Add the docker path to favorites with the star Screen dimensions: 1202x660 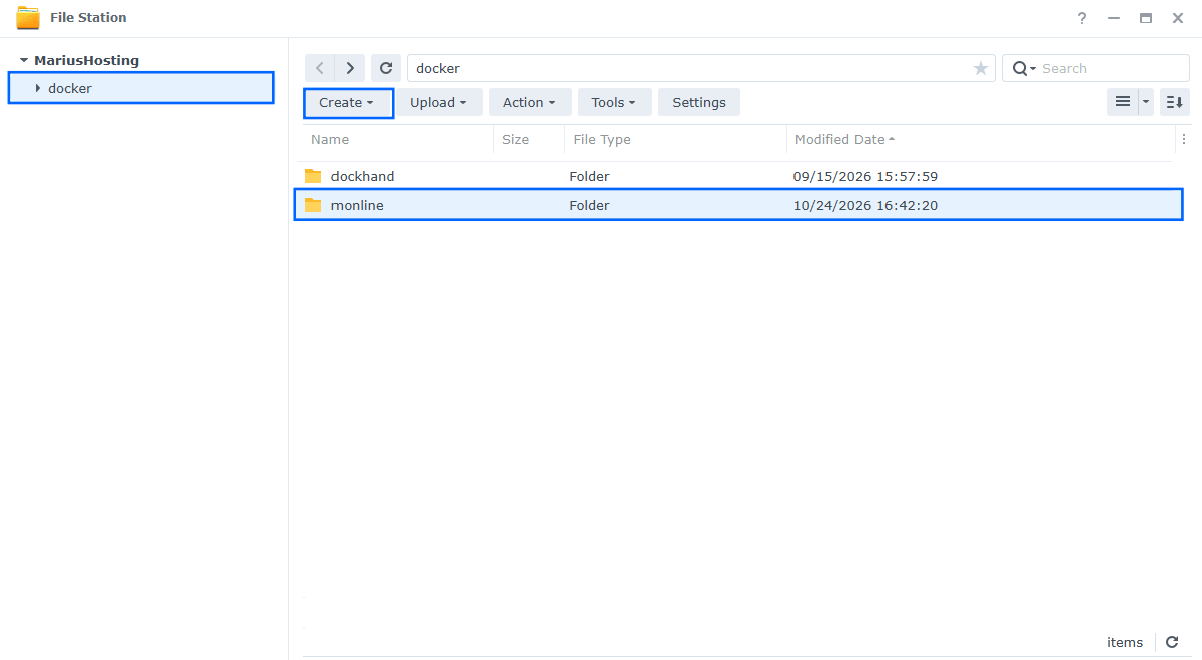(x=980, y=68)
